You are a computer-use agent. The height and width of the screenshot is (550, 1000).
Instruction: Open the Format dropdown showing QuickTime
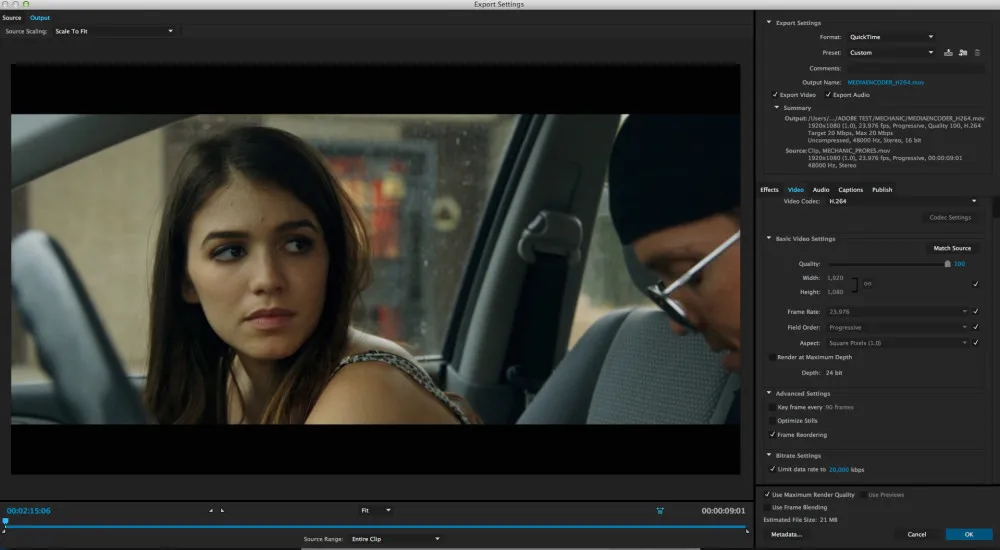click(891, 37)
